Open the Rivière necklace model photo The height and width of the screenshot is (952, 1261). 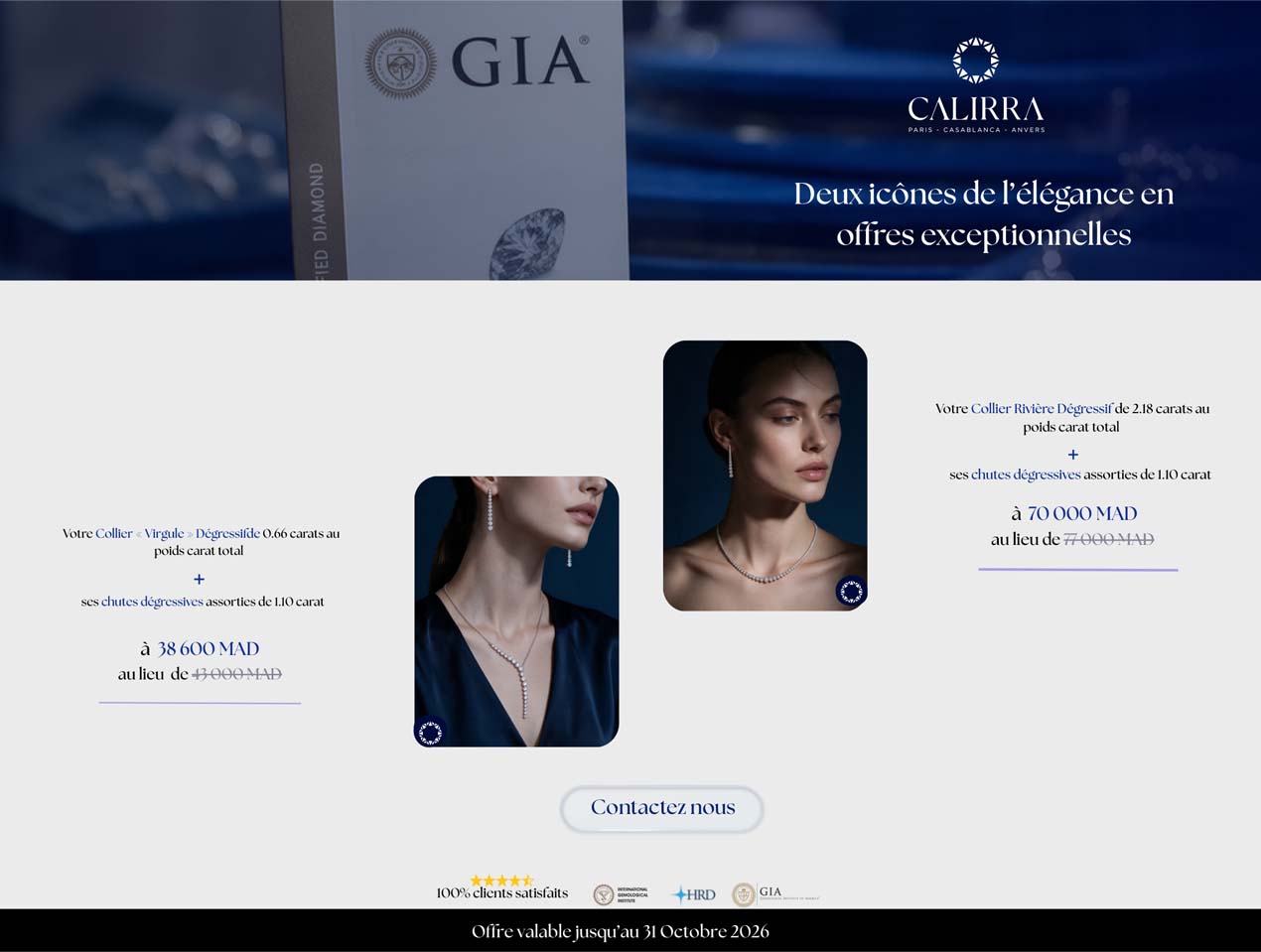coord(766,476)
